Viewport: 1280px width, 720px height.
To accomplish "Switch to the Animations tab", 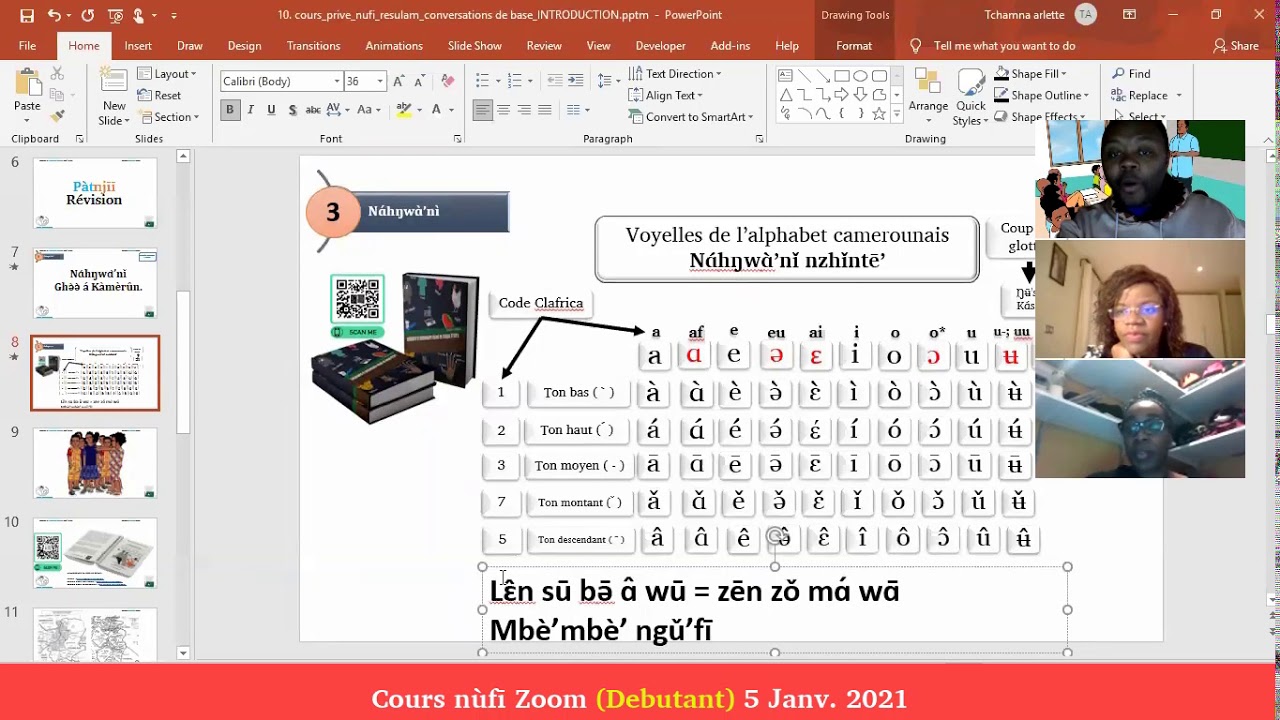I will pyautogui.click(x=394, y=46).
